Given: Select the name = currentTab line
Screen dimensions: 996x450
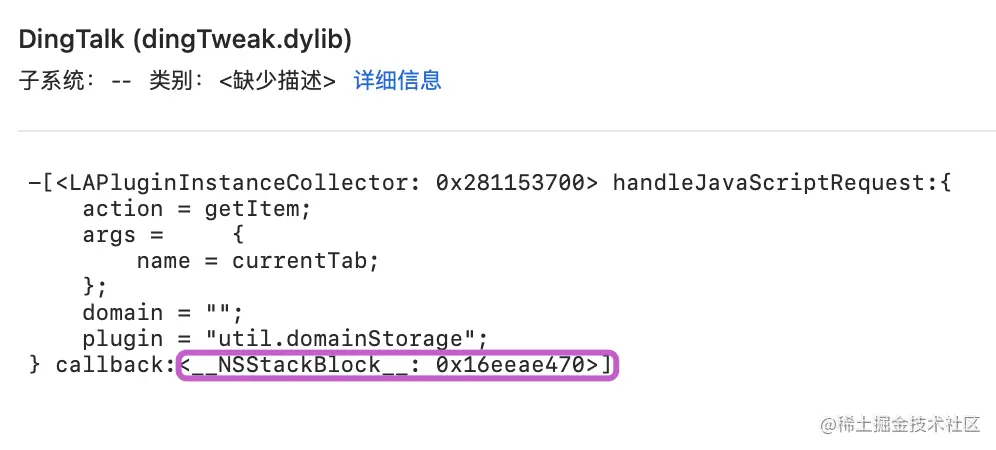Looking at the screenshot, I should pyautogui.click(x=258, y=261).
